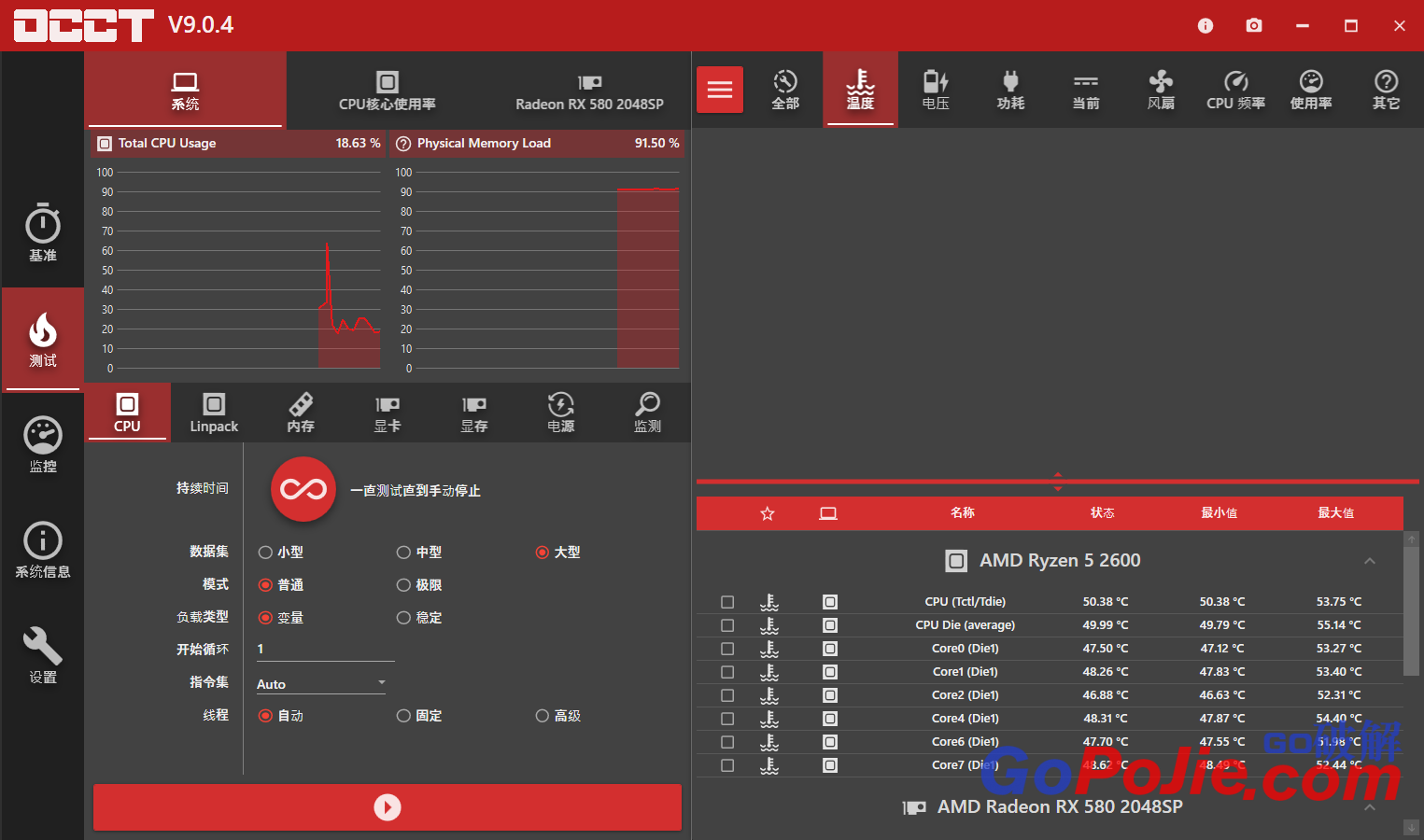Click the Total CPU Usage chip icon
1424x840 pixels.
click(x=105, y=144)
